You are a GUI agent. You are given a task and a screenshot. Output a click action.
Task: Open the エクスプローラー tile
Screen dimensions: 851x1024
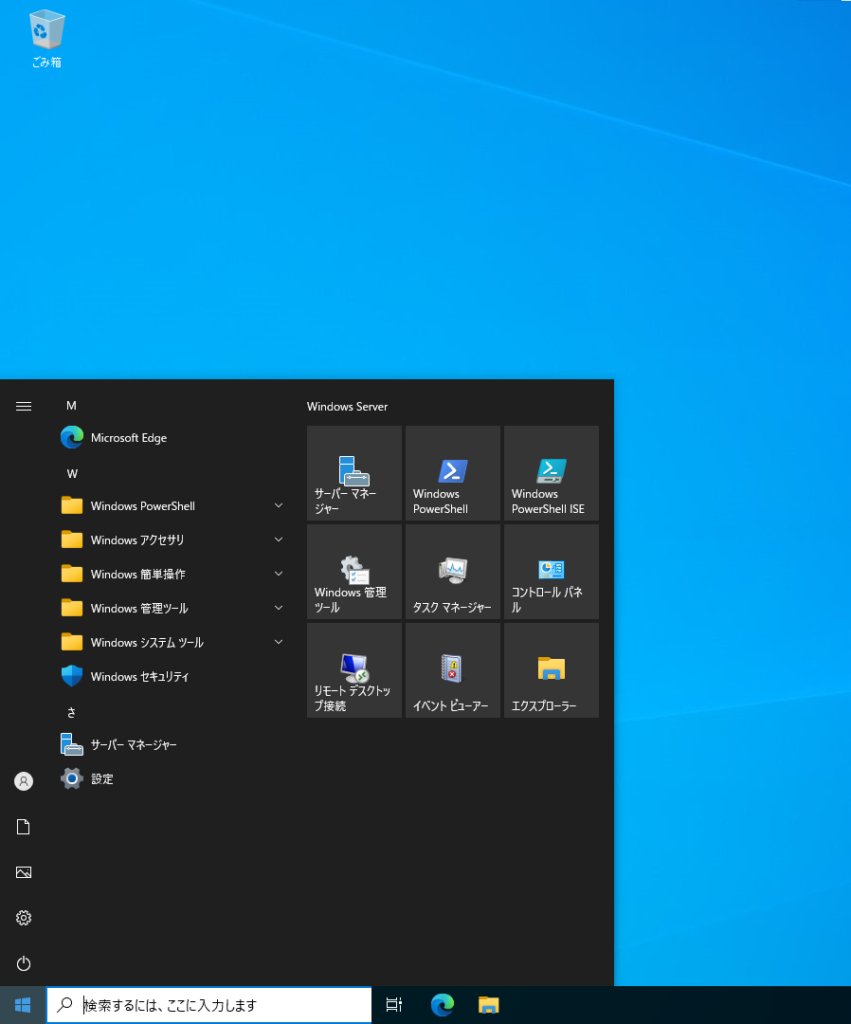pos(551,670)
